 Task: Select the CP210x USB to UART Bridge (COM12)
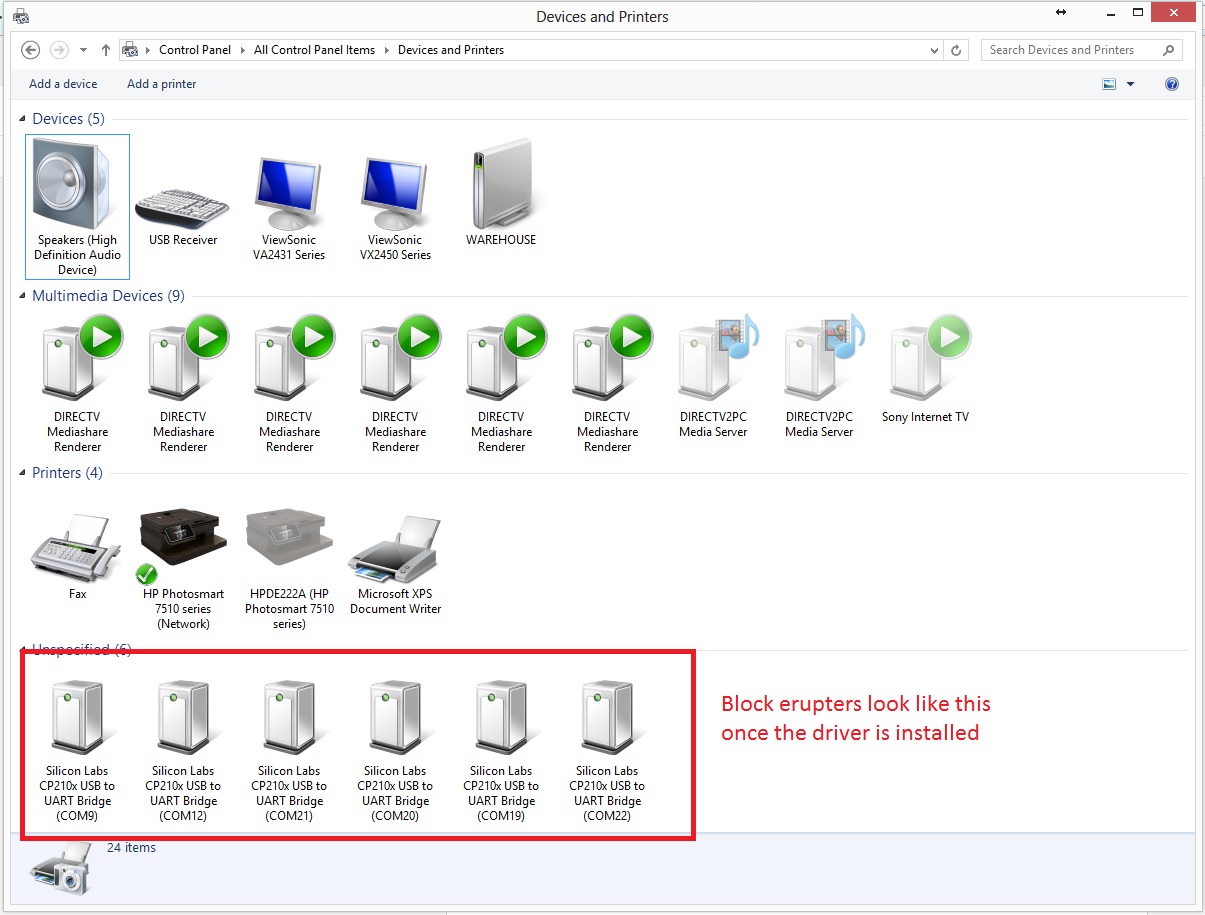pyautogui.click(x=183, y=750)
